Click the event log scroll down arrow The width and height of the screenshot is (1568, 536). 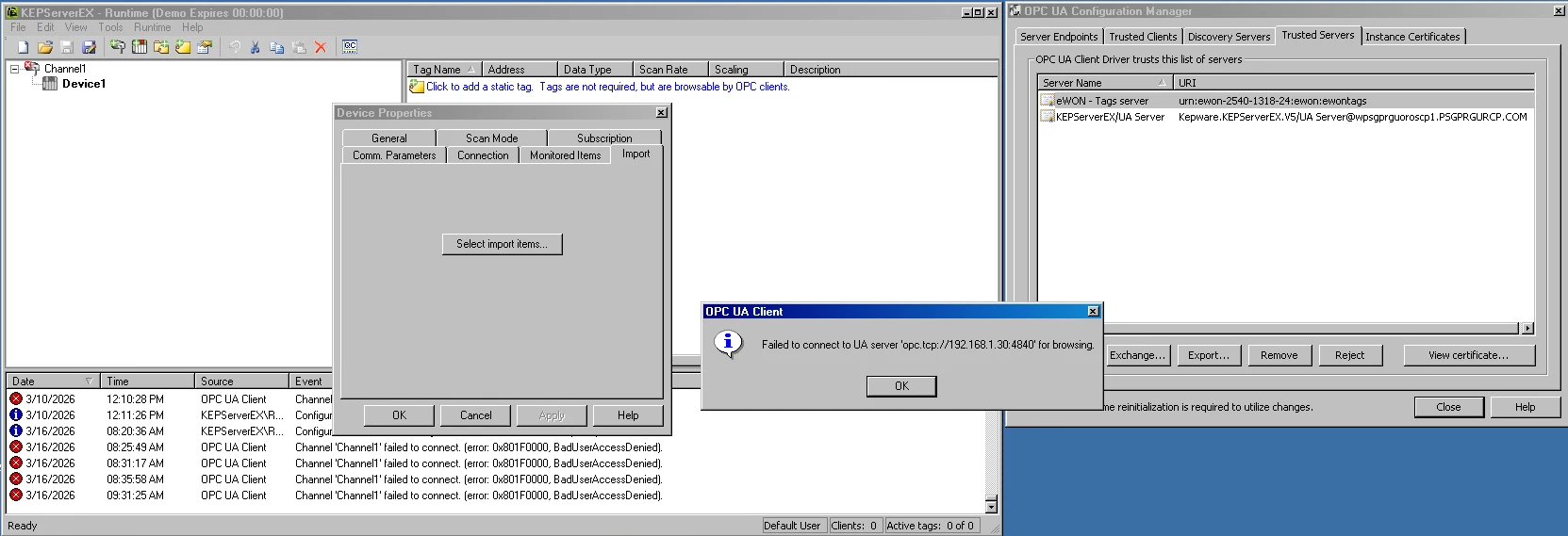[x=991, y=507]
